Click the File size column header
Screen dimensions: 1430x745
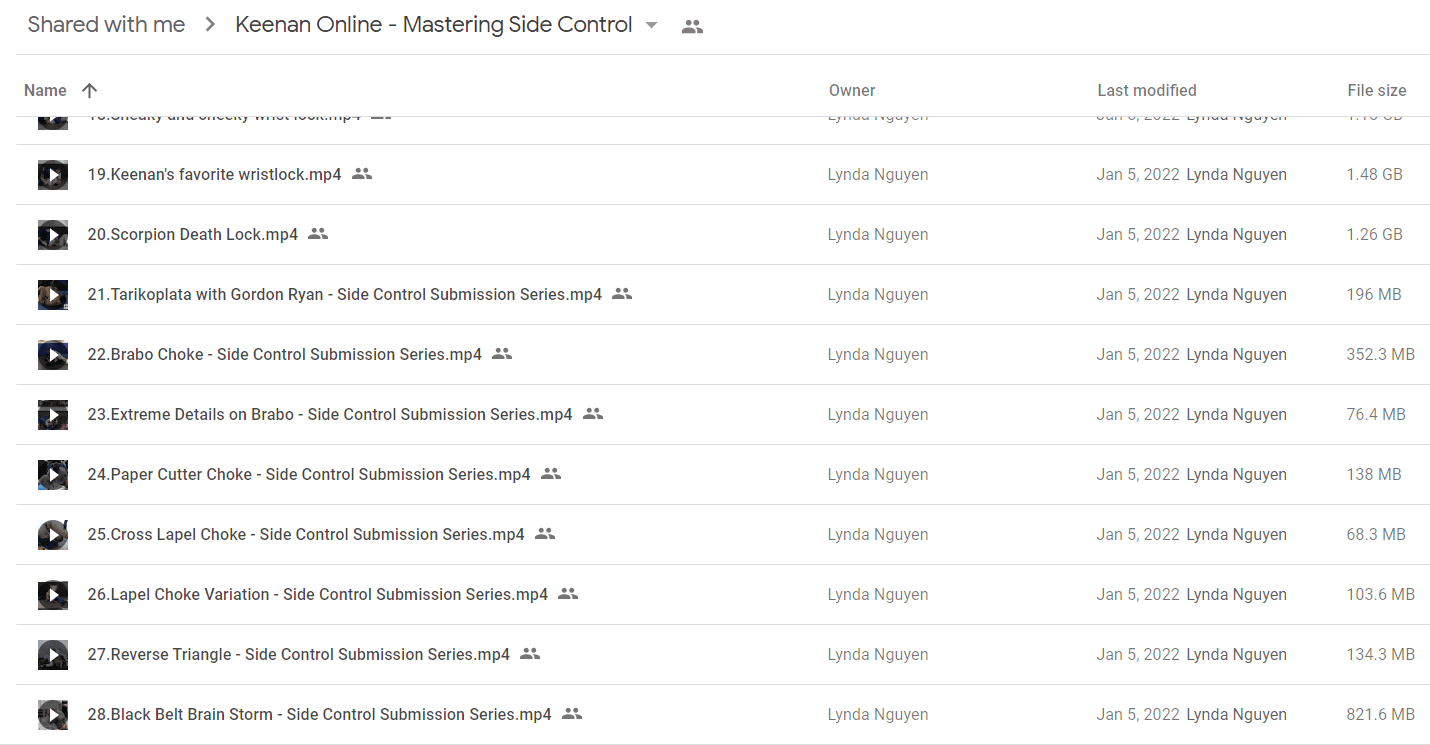click(1377, 90)
